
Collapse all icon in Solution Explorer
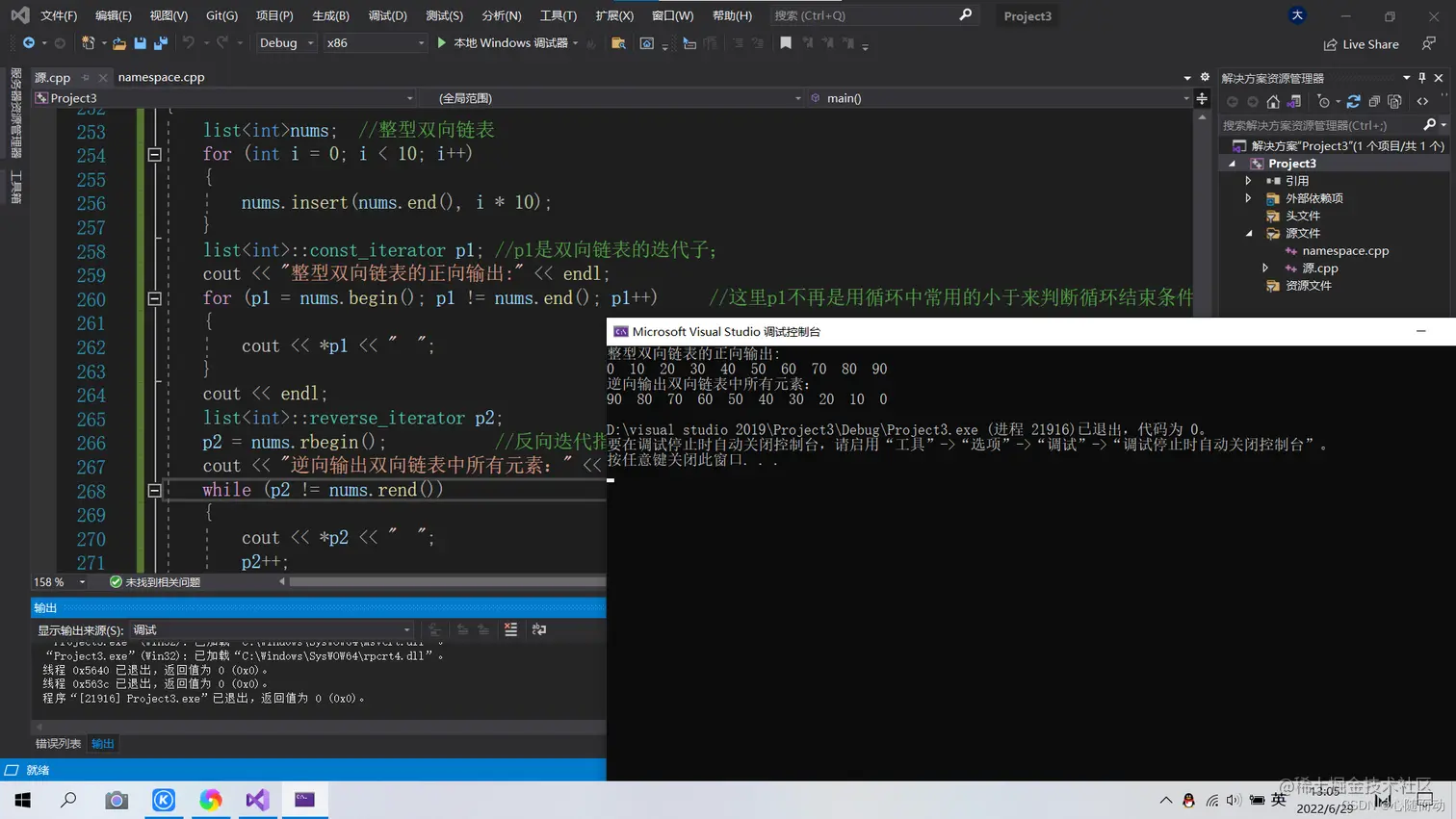(x=1374, y=102)
